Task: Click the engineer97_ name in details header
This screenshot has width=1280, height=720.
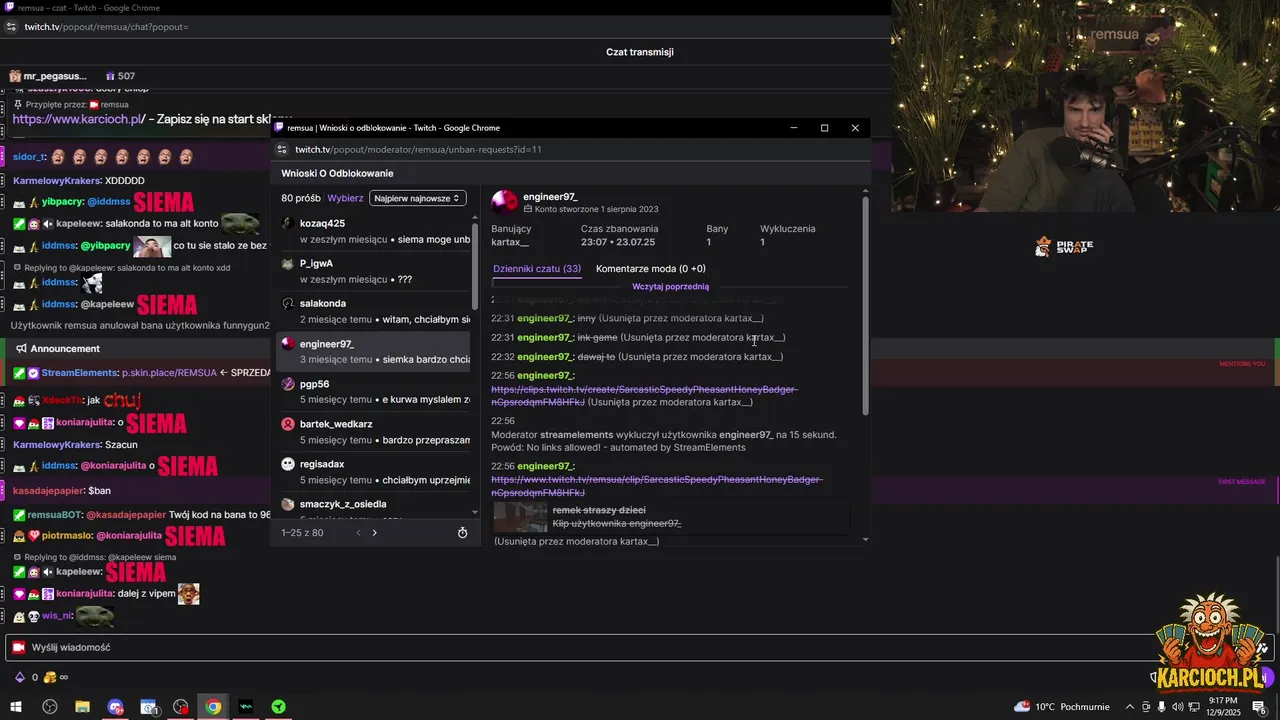Action: point(550,197)
